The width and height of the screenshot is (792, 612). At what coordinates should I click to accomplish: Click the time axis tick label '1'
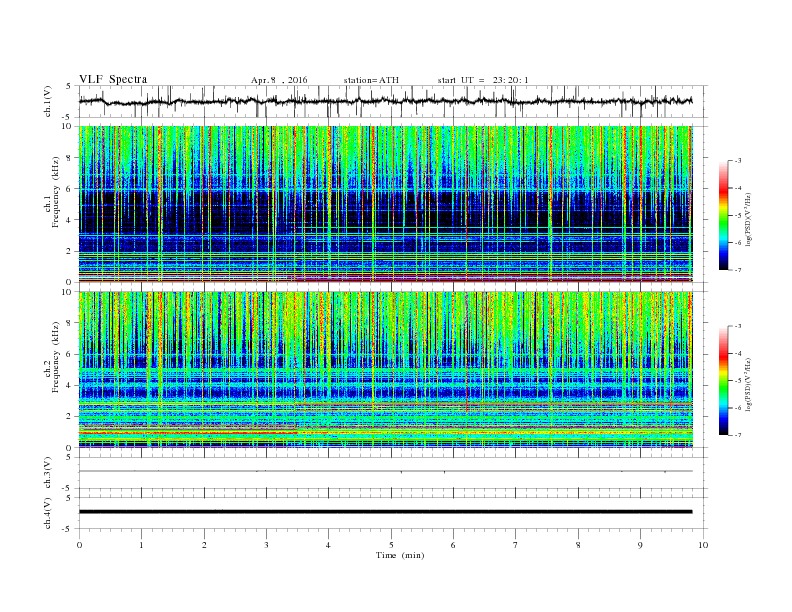[x=141, y=545]
